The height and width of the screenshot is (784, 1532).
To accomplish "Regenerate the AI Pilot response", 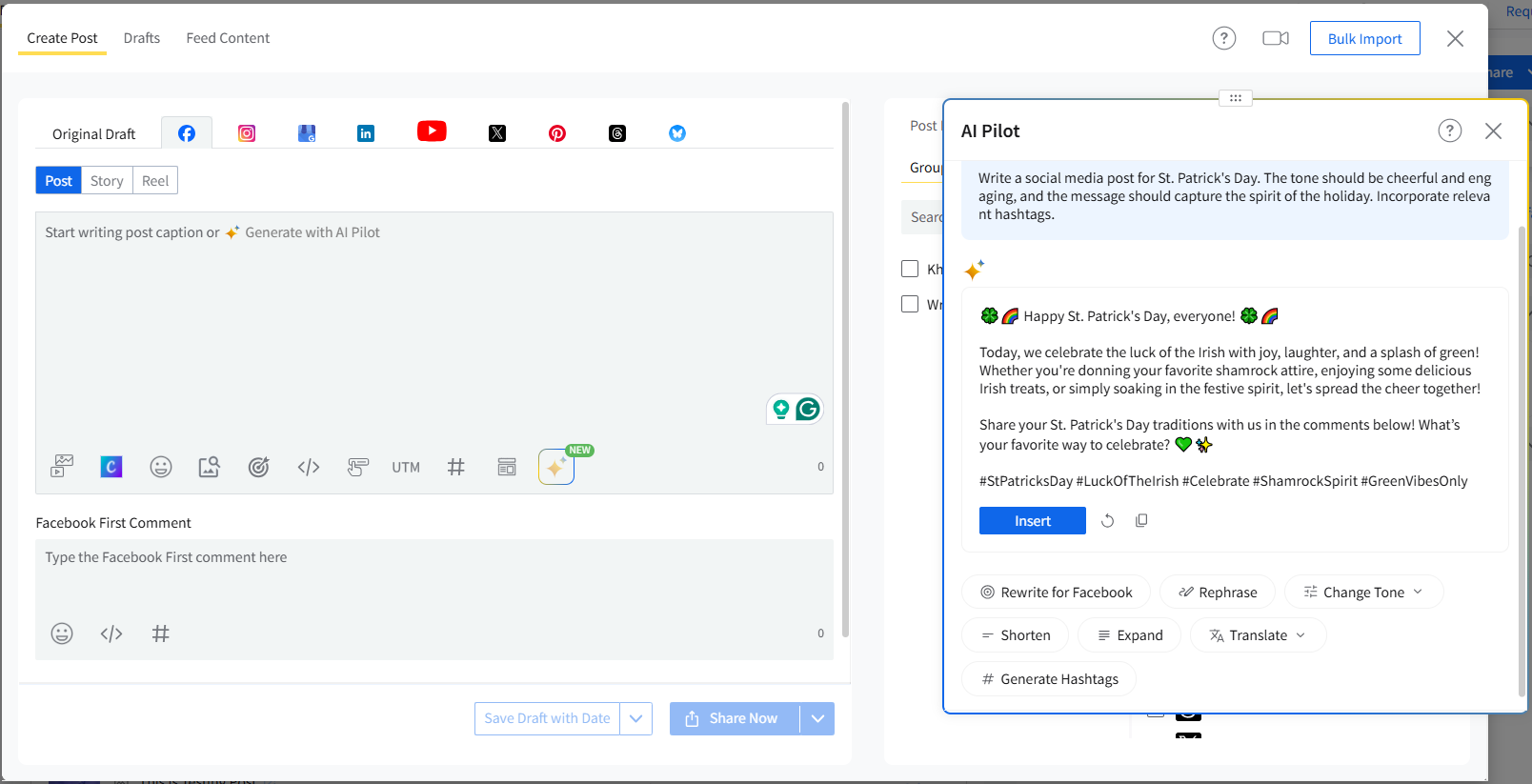I will [1107, 520].
